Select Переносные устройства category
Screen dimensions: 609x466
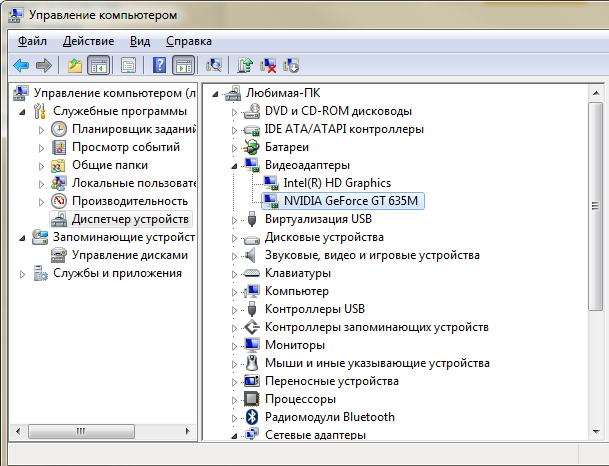pos(332,381)
